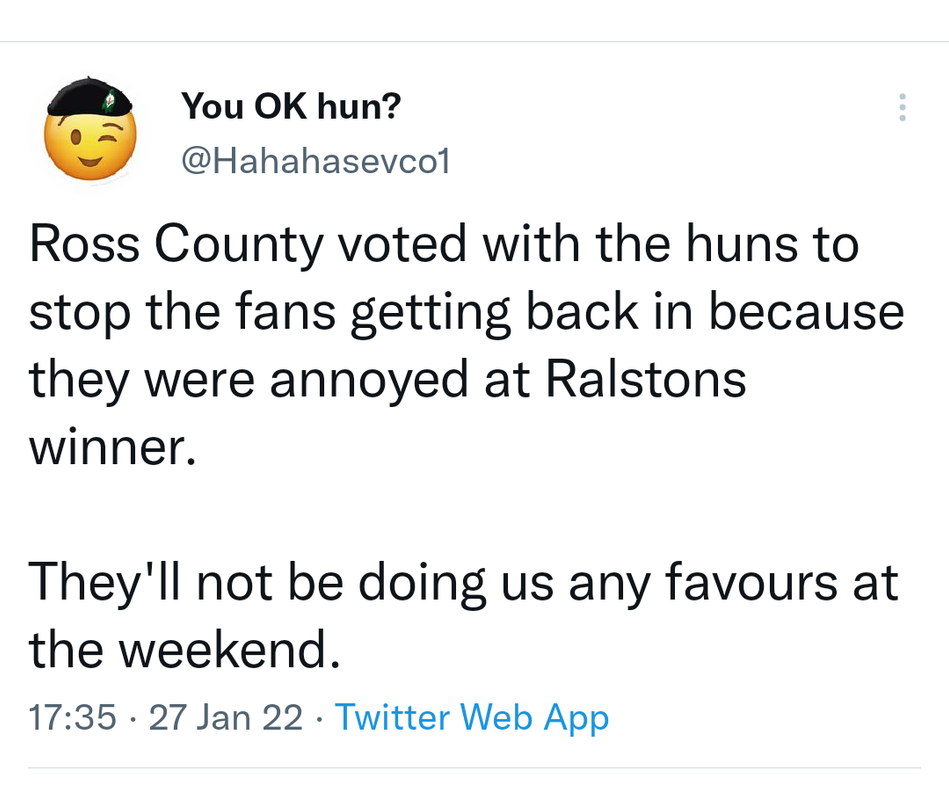This screenshot has width=949, height=800.
Task: Open the "You OK hun?" display name
Action: 290,105
